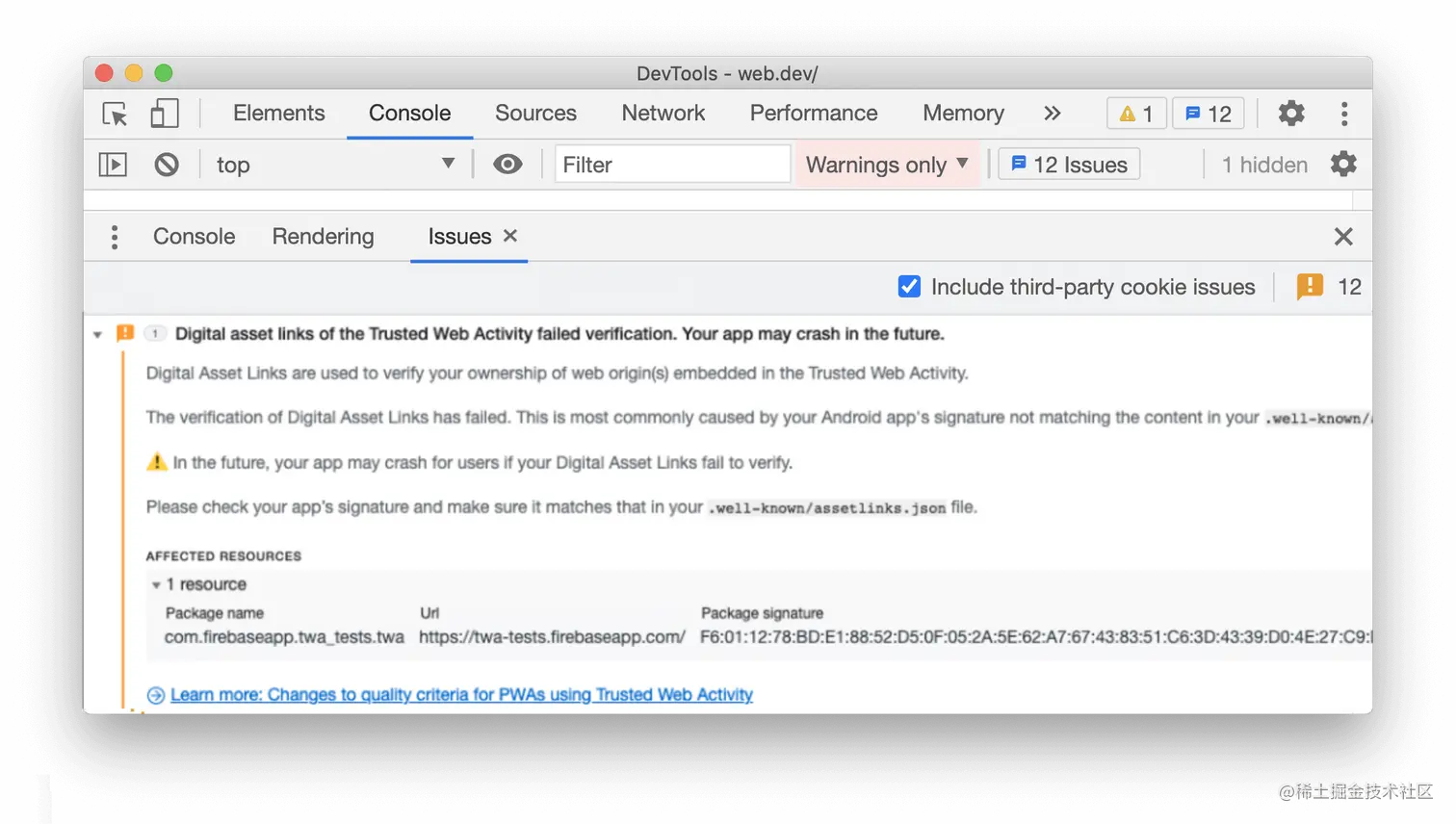Open DevTools settings gear in main toolbar
Image resolution: width=1456 pixels, height=824 pixels.
[x=1291, y=114]
